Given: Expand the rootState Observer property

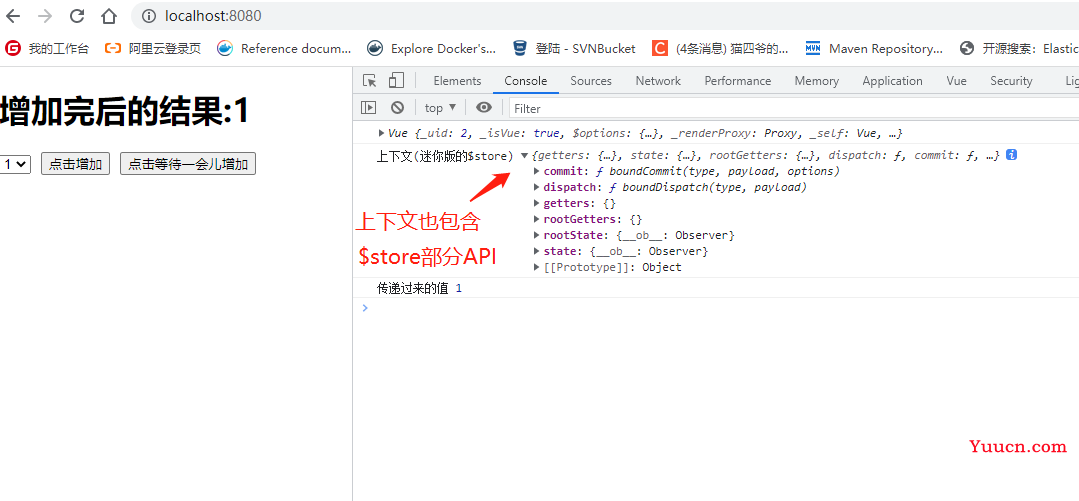Looking at the screenshot, I should coord(537,235).
